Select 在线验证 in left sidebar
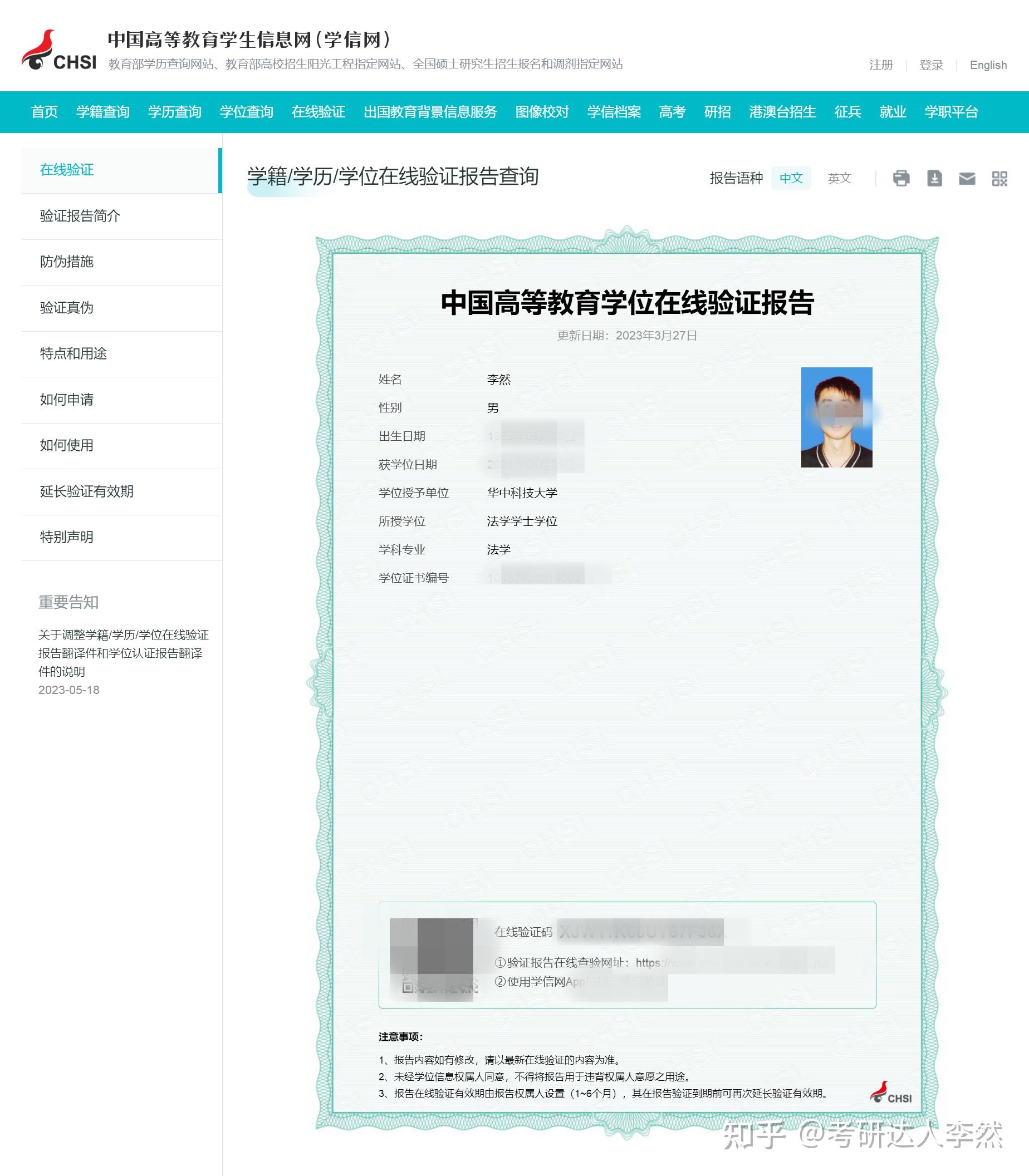Viewport: 1029px width, 1176px height. 121,170
